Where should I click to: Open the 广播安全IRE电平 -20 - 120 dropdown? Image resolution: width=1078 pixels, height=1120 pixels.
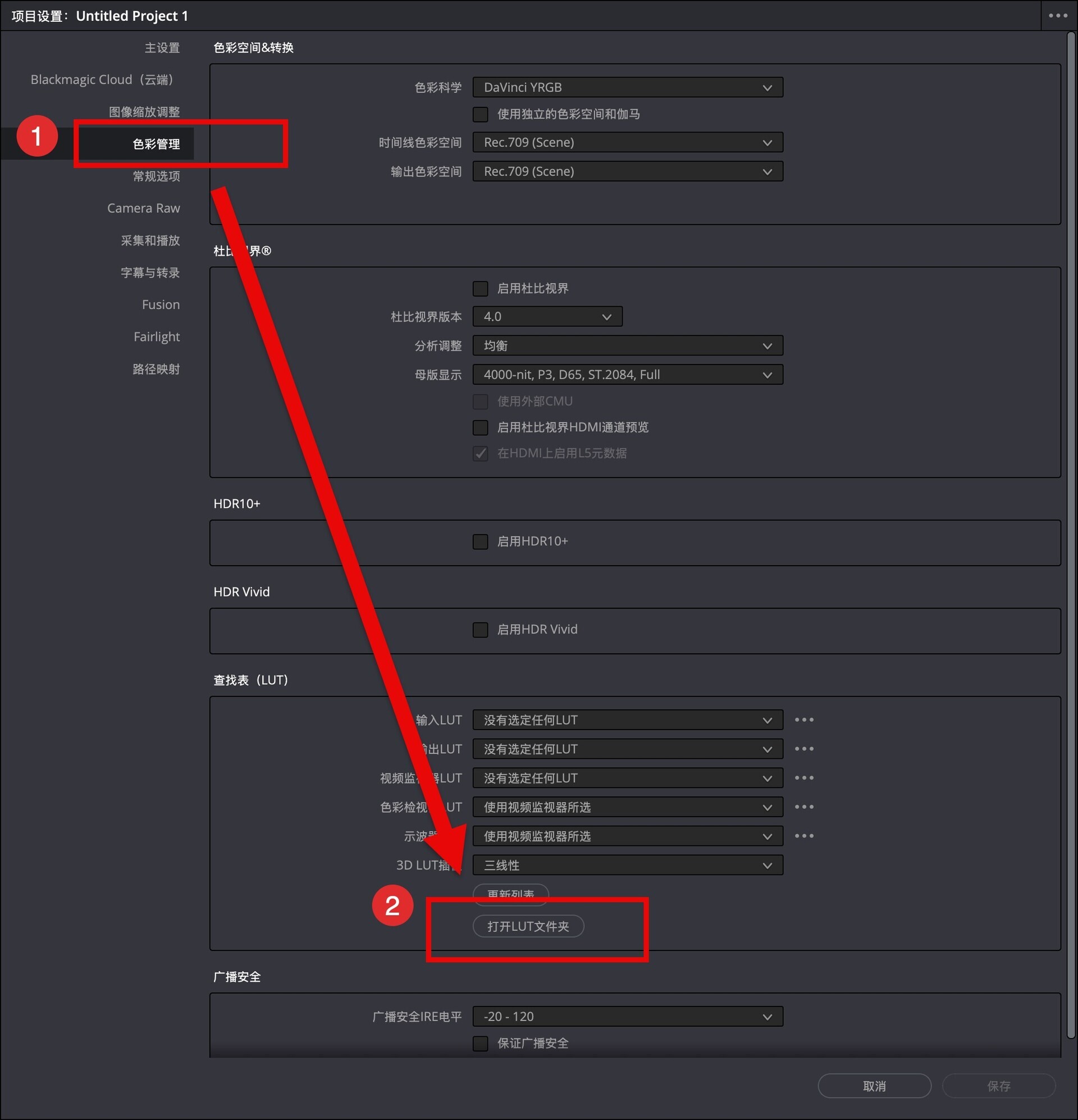[x=628, y=1017]
